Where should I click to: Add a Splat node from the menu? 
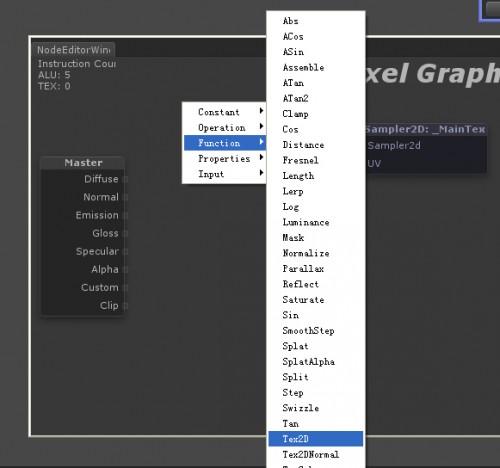click(x=316, y=346)
